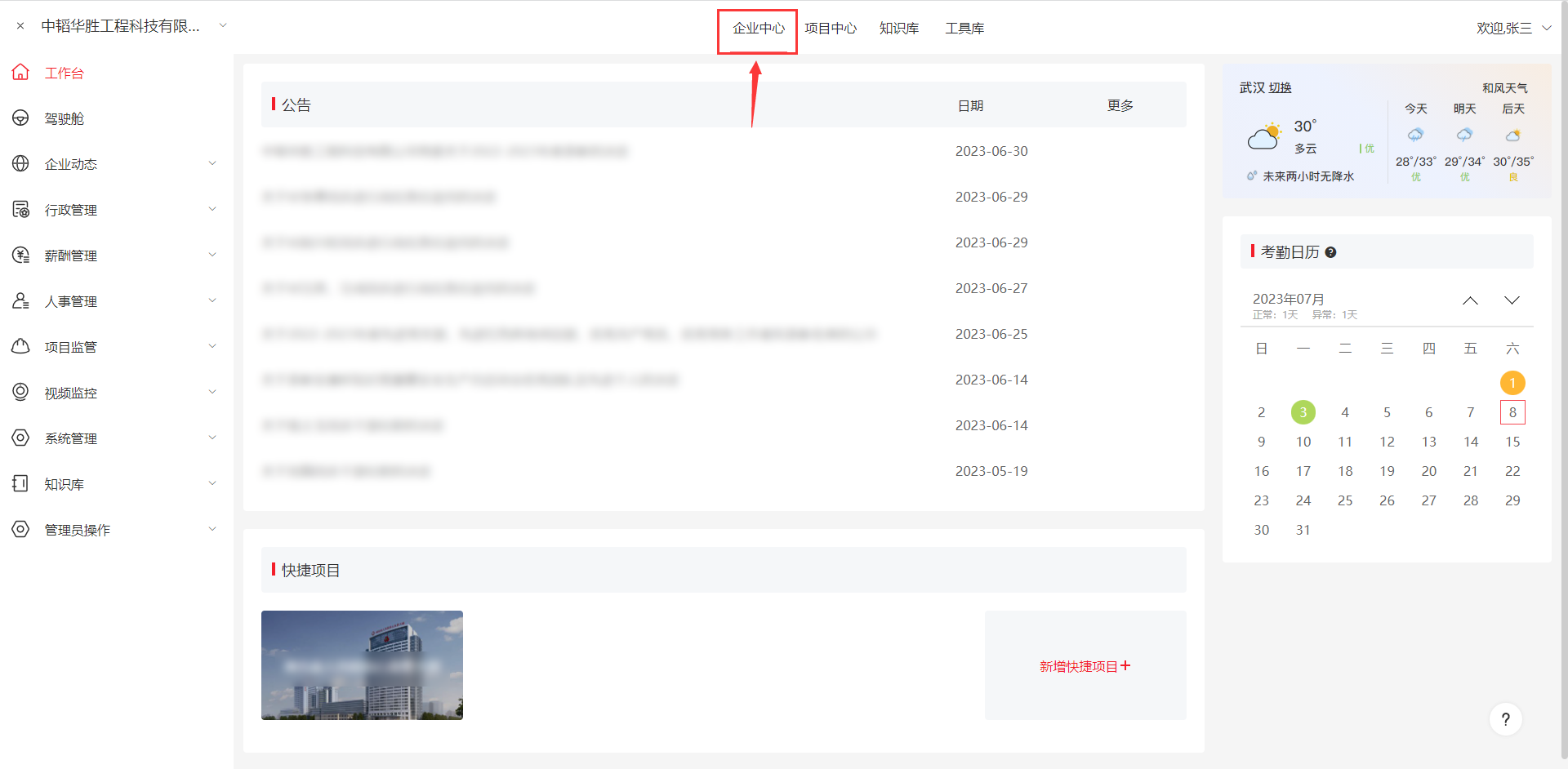1568x769 pixels.
Task: Click the 行政管理 document icon
Action: 20,210
